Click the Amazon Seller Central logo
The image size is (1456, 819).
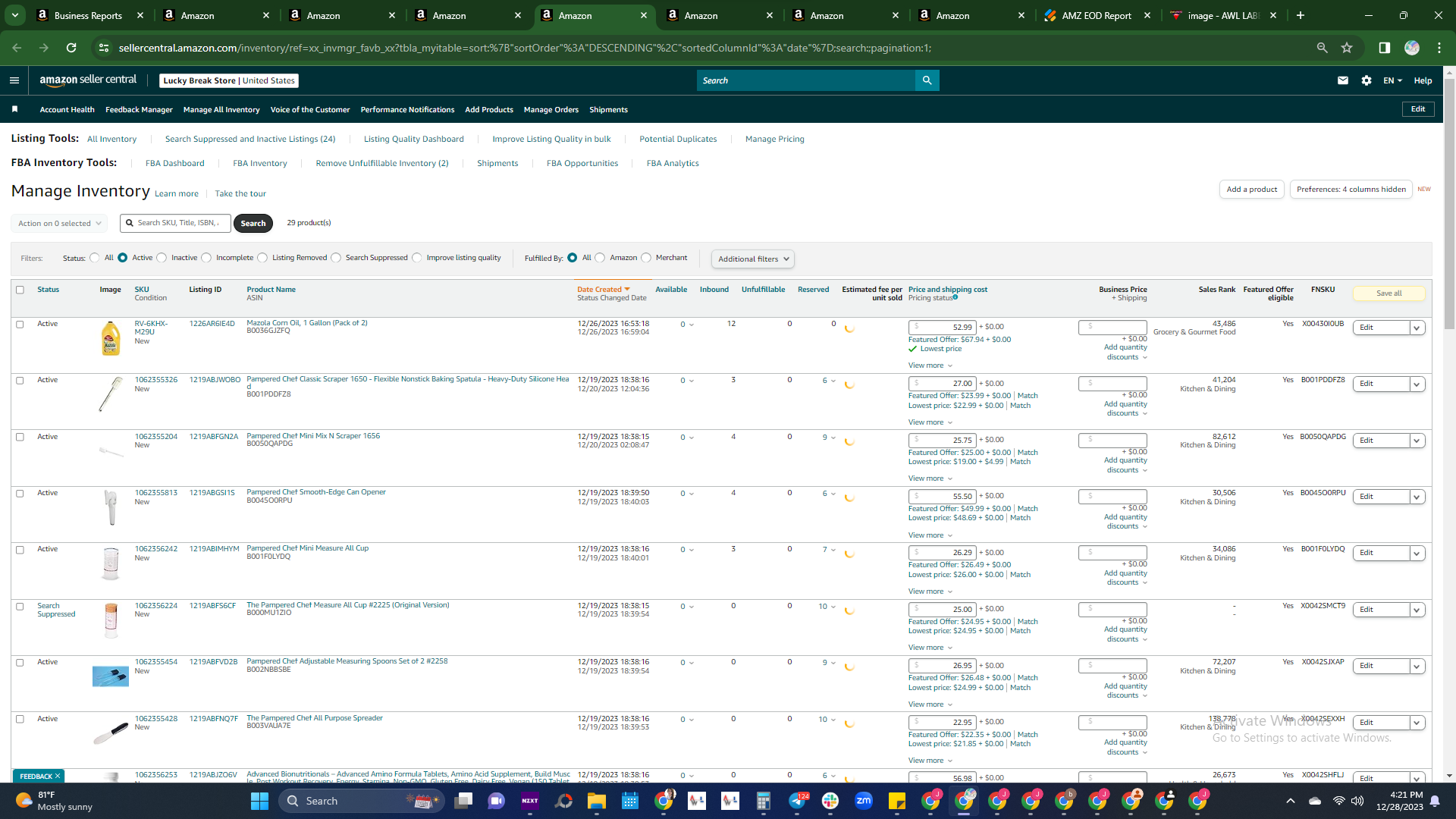pos(88,80)
